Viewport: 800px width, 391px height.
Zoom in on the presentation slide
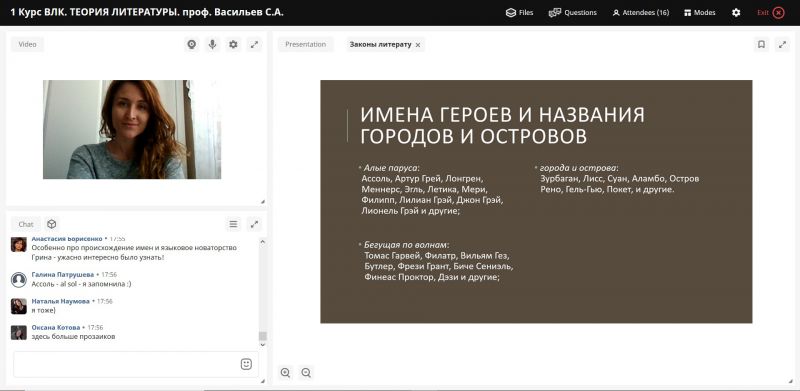pyautogui.click(x=285, y=373)
